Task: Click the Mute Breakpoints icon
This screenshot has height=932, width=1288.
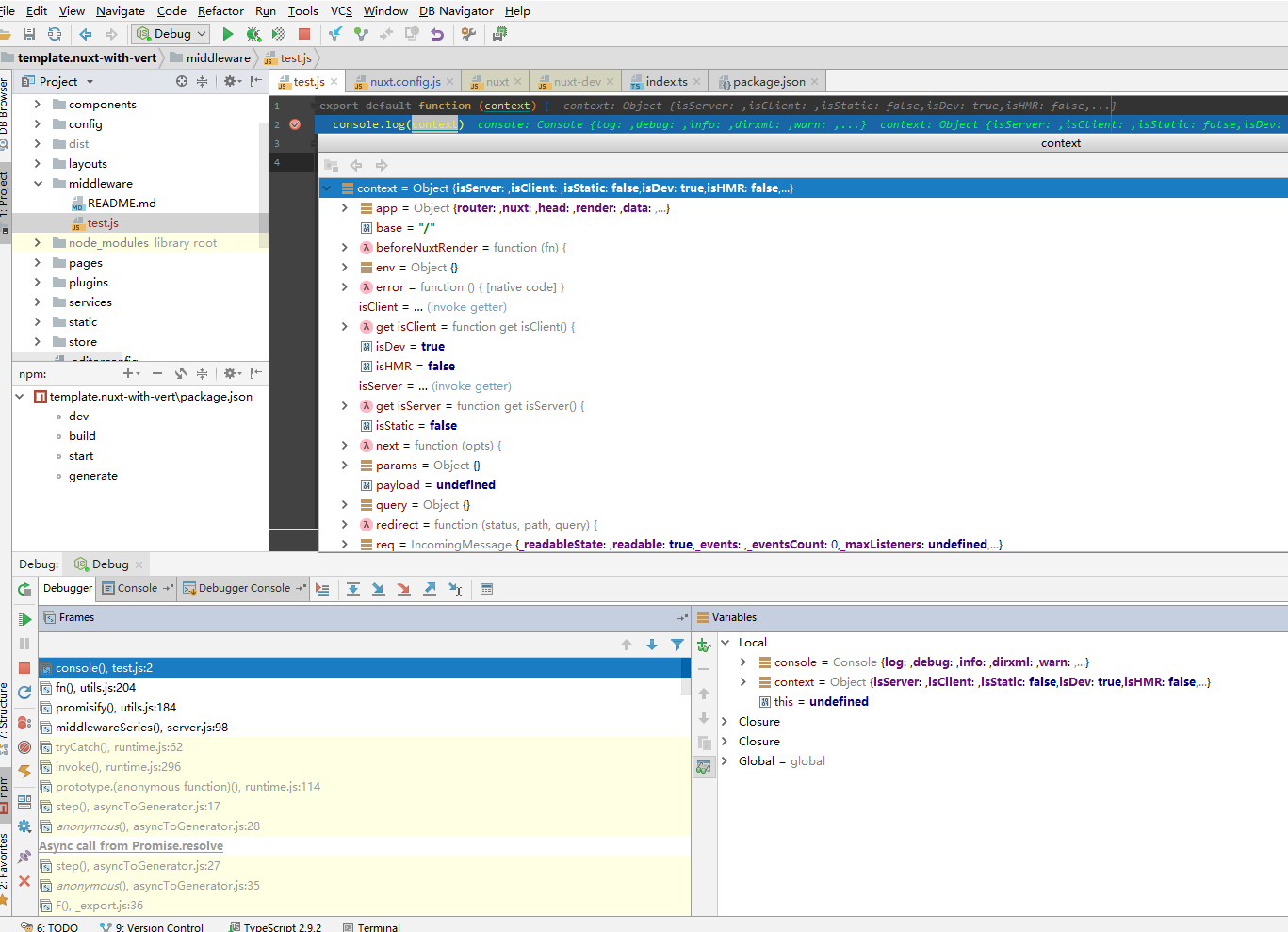Action: pos(24,747)
